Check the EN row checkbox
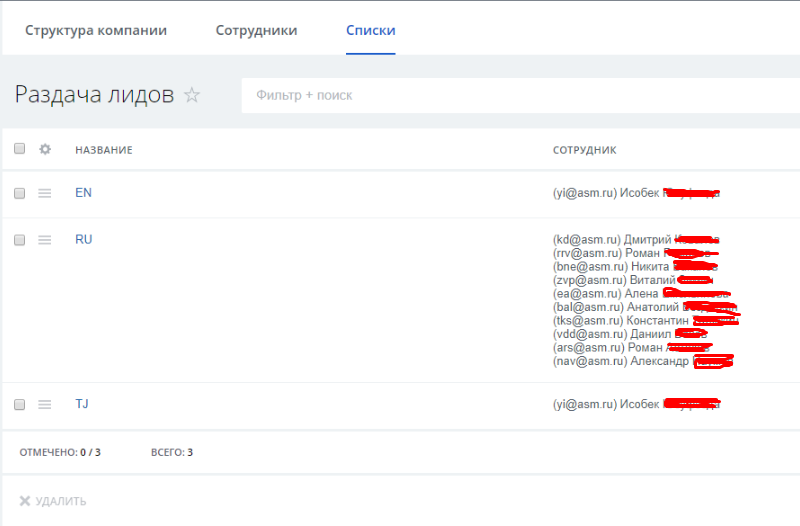 (19, 193)
